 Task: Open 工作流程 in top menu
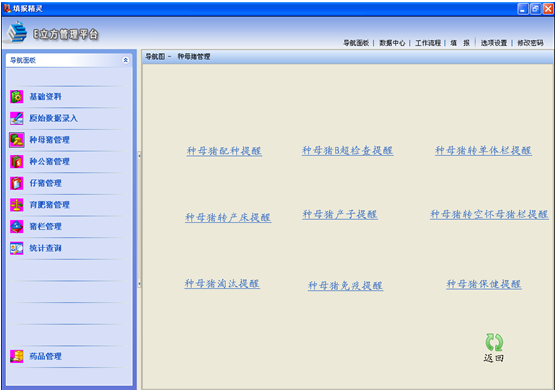pyautogui.click(x=428, y=43)
